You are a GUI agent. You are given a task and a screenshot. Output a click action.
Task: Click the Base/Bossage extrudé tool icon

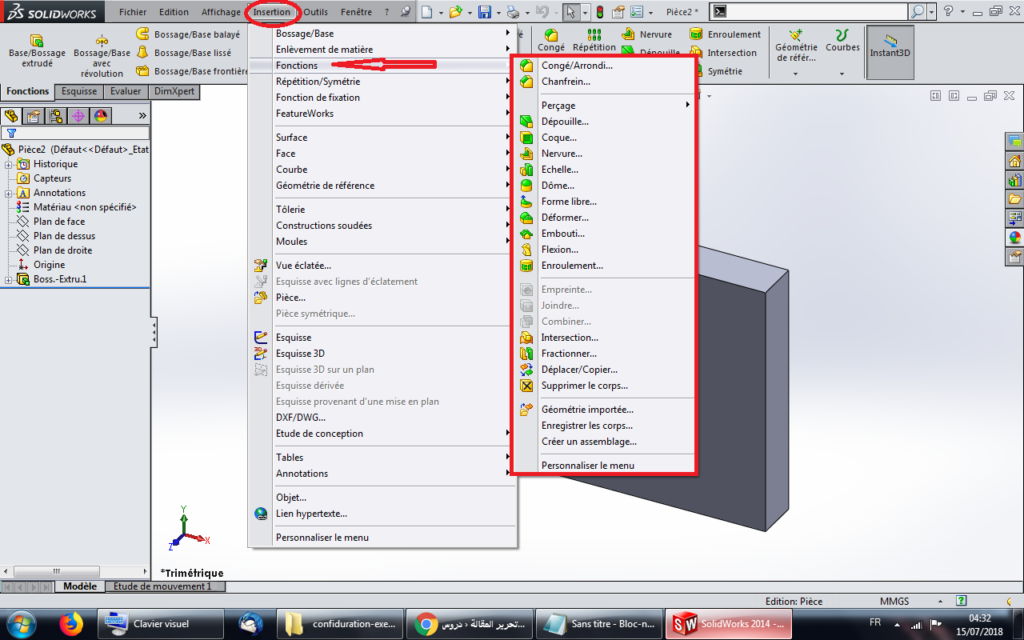[36, 40]
